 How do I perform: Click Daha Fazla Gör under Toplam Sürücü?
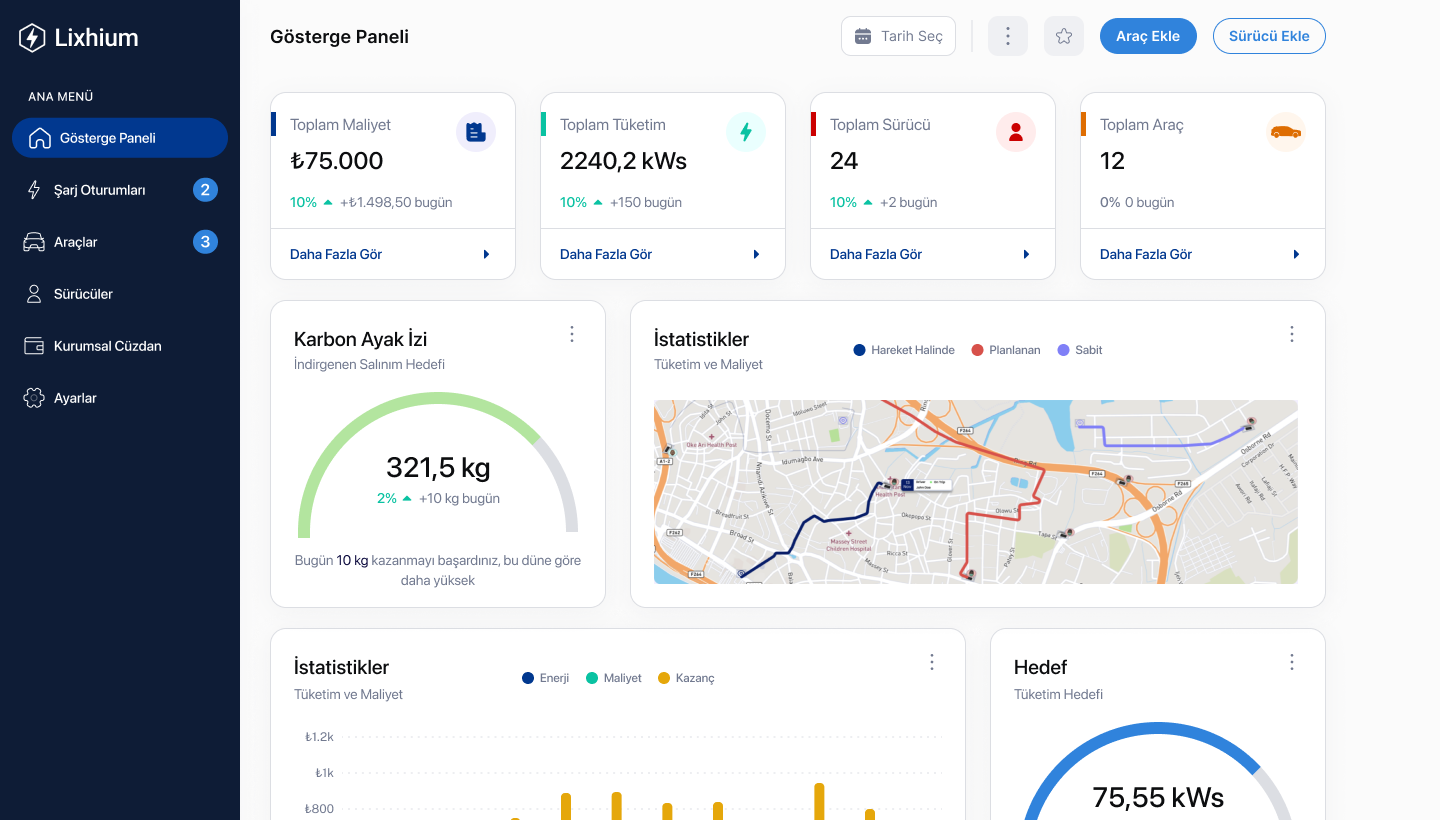[x=876, y=255]
